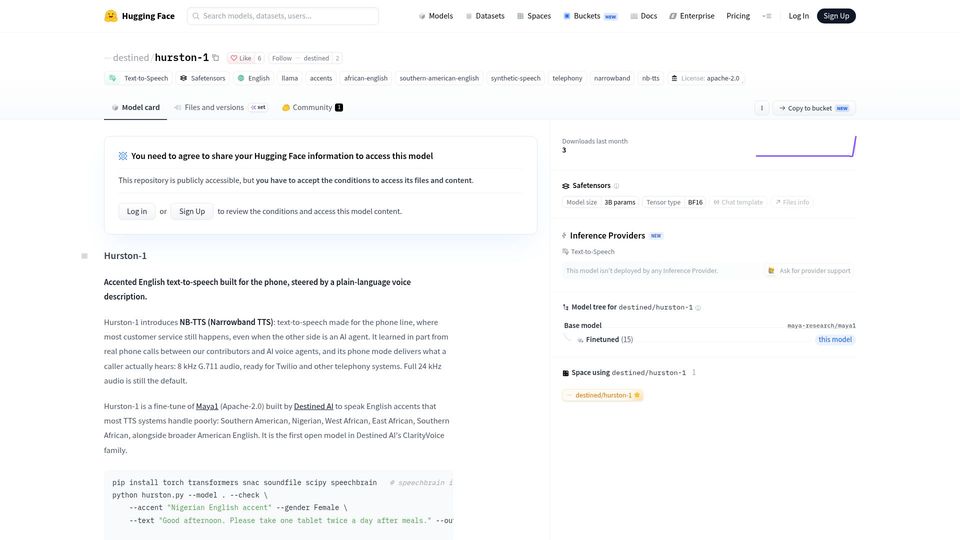960x540 pixels.
Task: Open the more-options kebab button
Action: 762,108
